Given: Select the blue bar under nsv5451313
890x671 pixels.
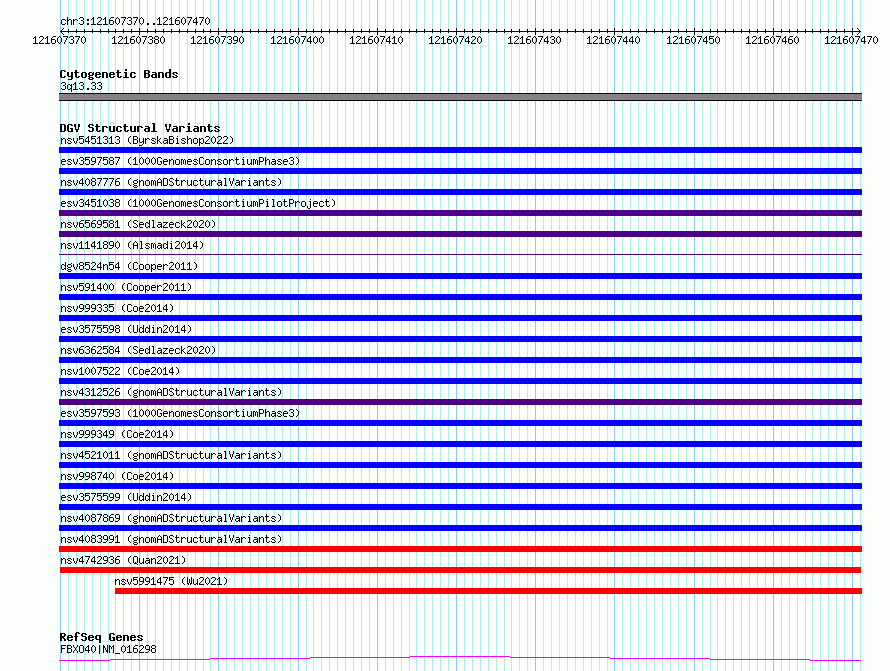Looking at the screenshot, I should coord(460,150).
